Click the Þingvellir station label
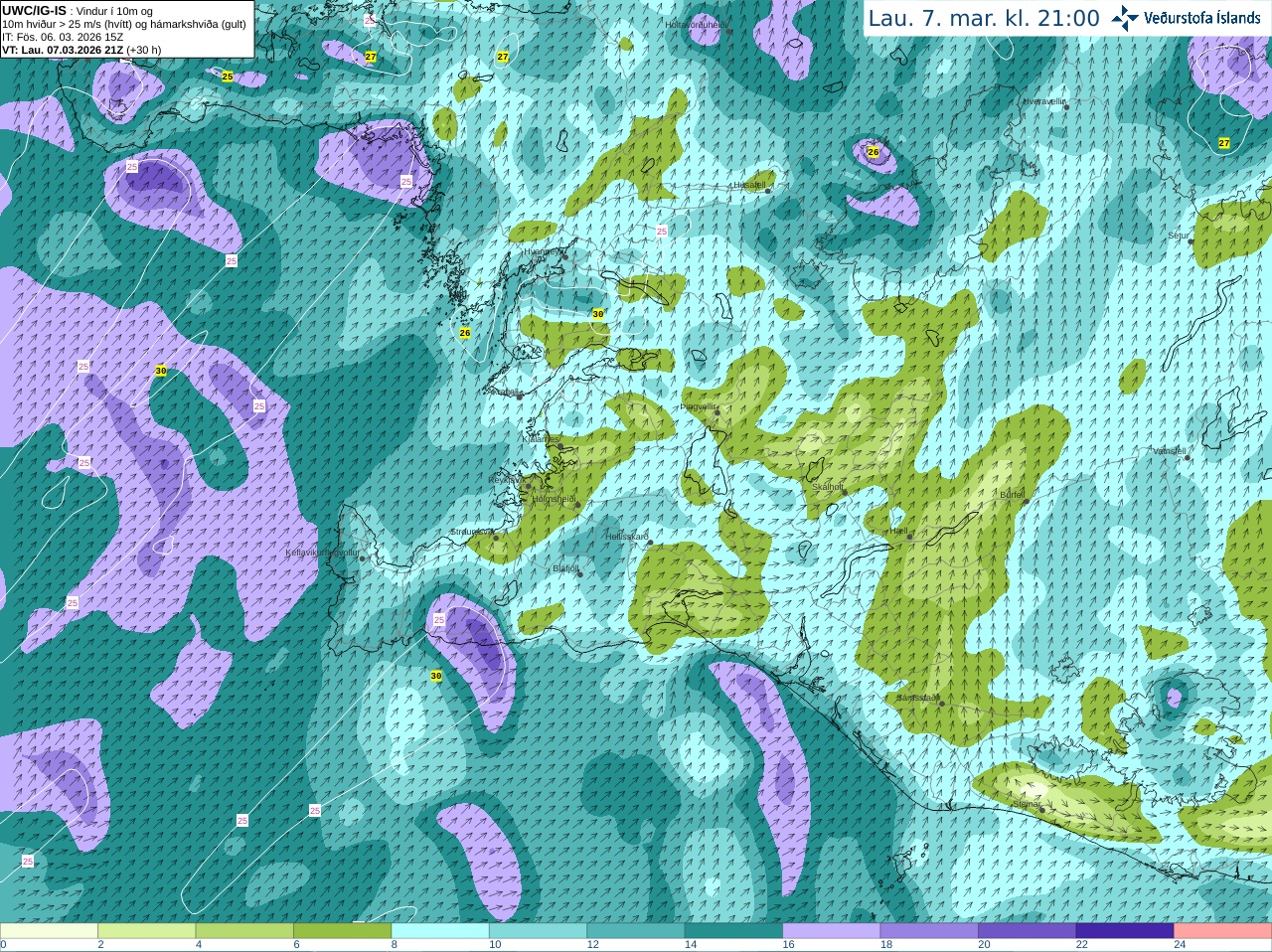 tap(698, 406)
